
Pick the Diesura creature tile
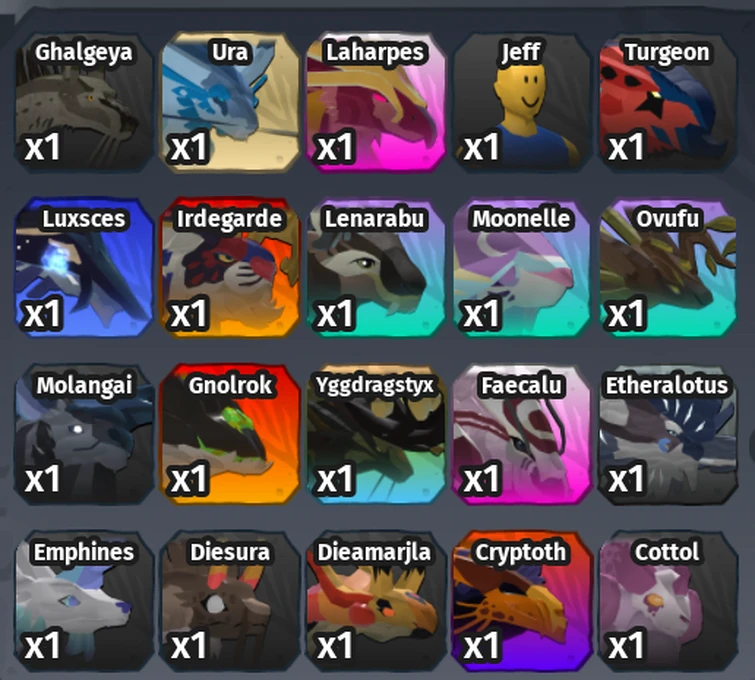pos(230,601)
